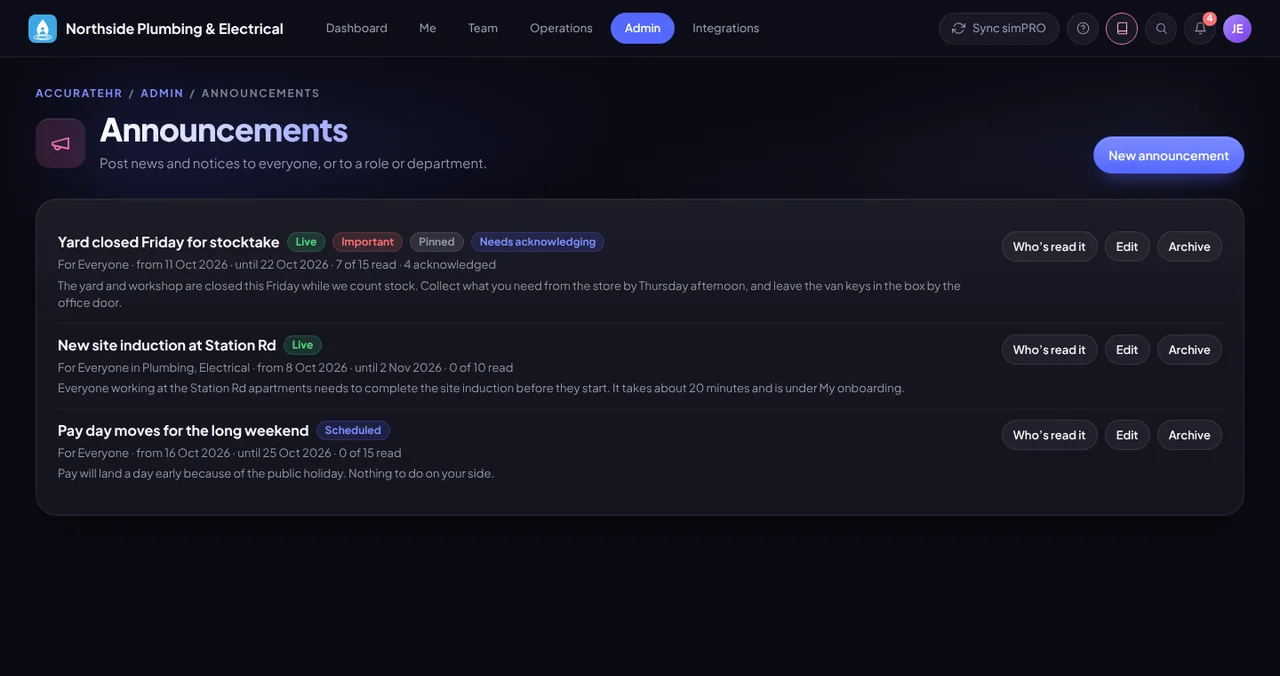1280x676 pixels.
Task: Open the Operations tab
Action: pos(561,28)
